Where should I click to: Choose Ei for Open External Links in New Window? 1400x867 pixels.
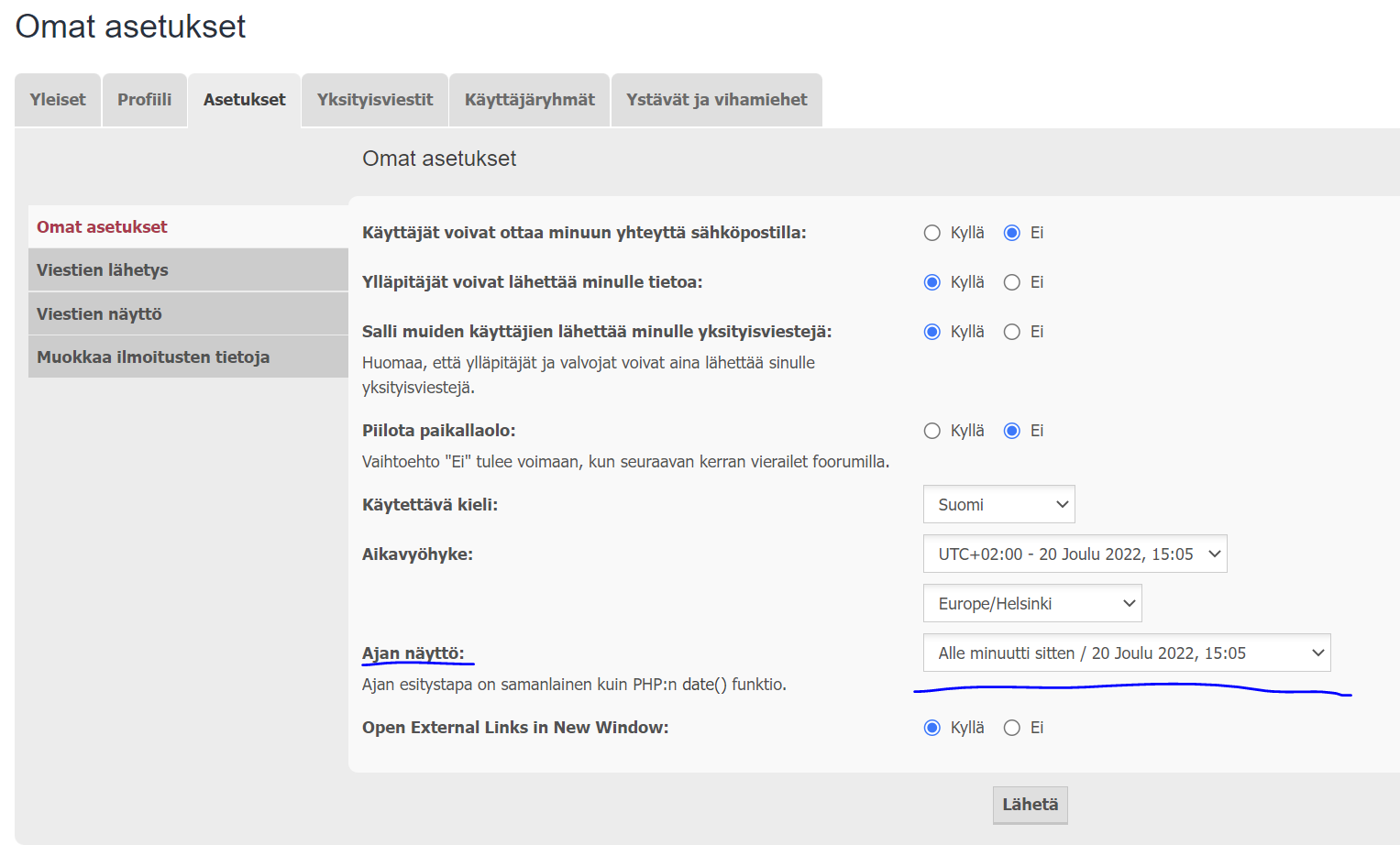click(1012, 728)
